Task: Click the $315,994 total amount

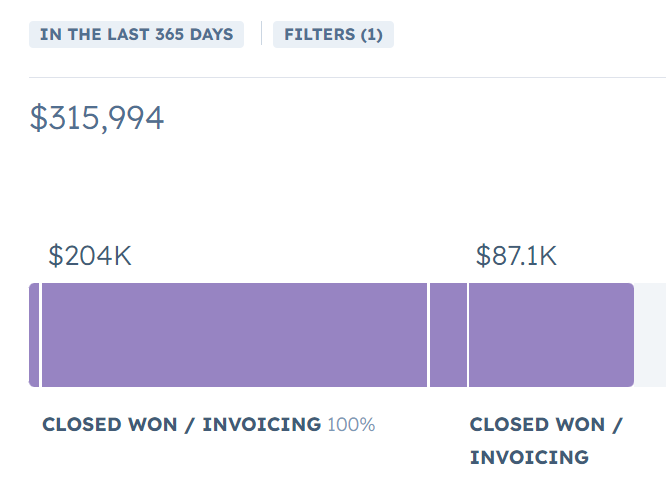Action: pyautogui.click(x=97, y=118)
